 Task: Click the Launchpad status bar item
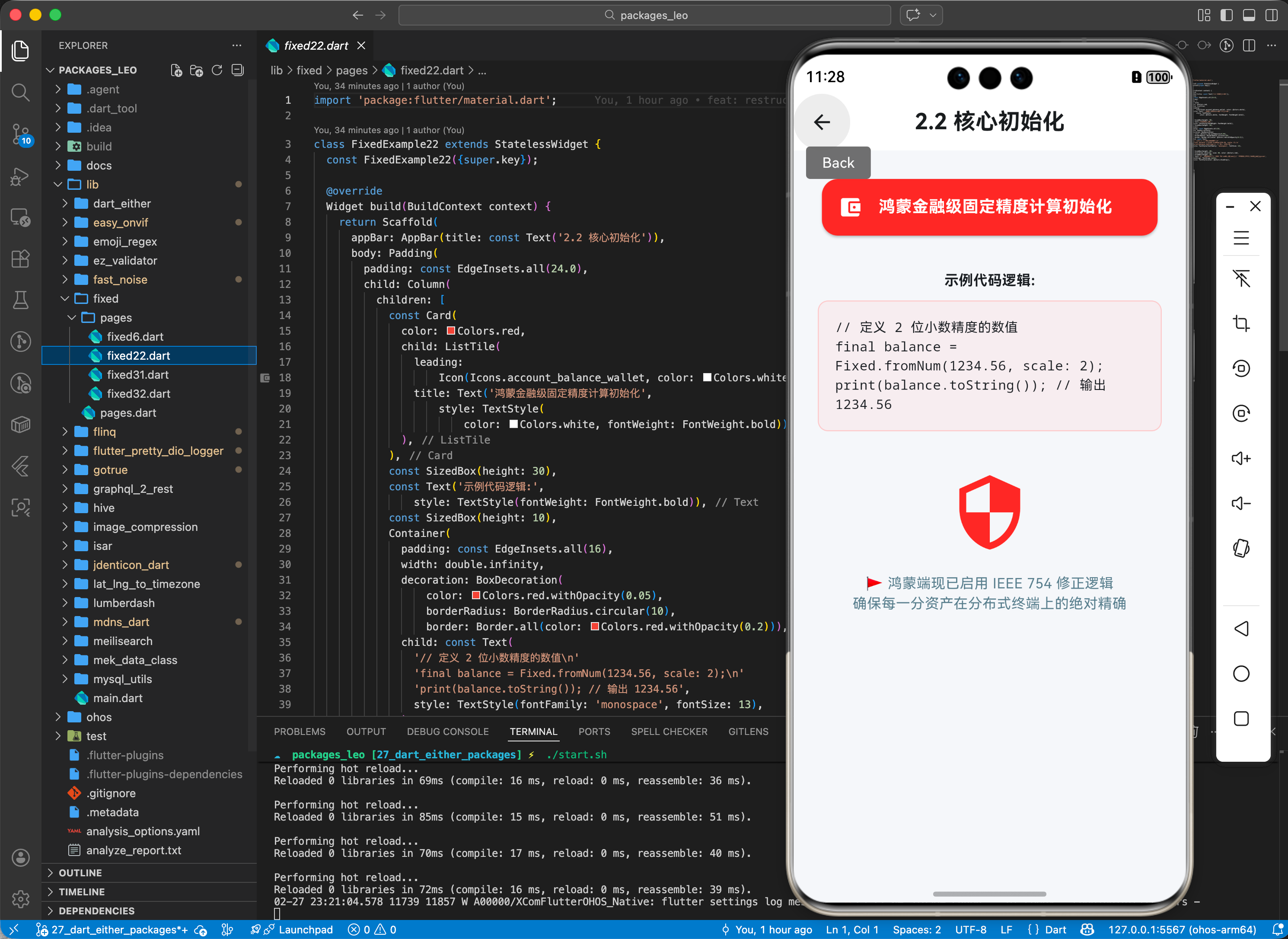pos(305,929)
